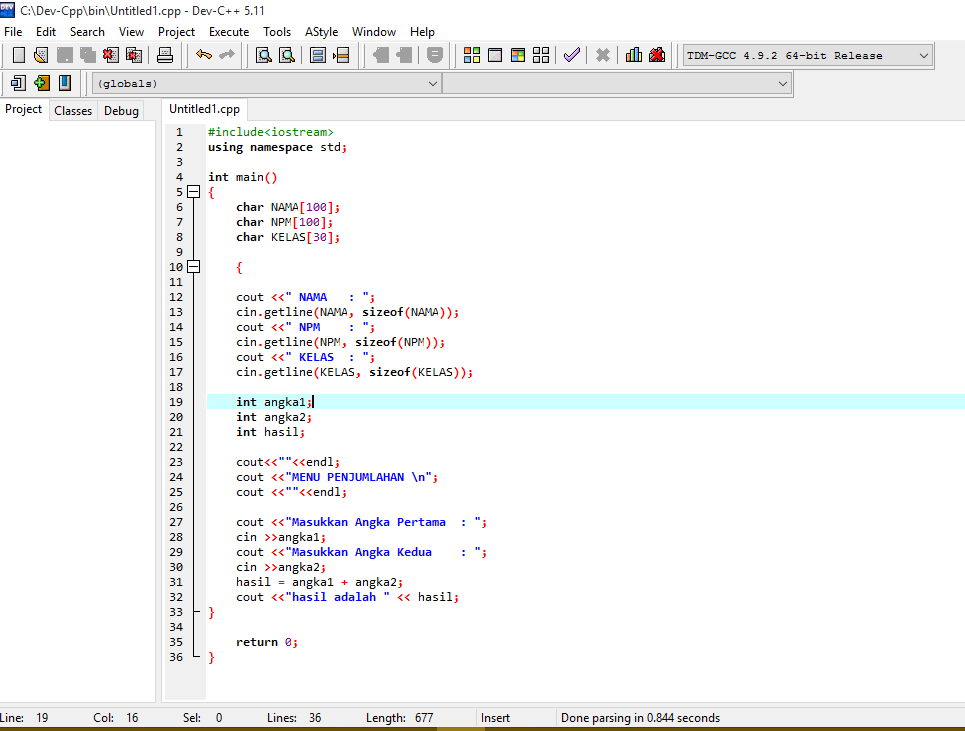Place the cursor on line 31 in the editor
The image size is (965, 731).
point(300,581)
